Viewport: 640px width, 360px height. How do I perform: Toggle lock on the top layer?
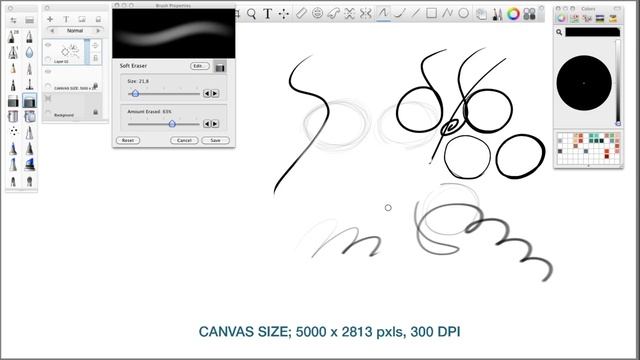pyautogui.click(x=95, y=58)
